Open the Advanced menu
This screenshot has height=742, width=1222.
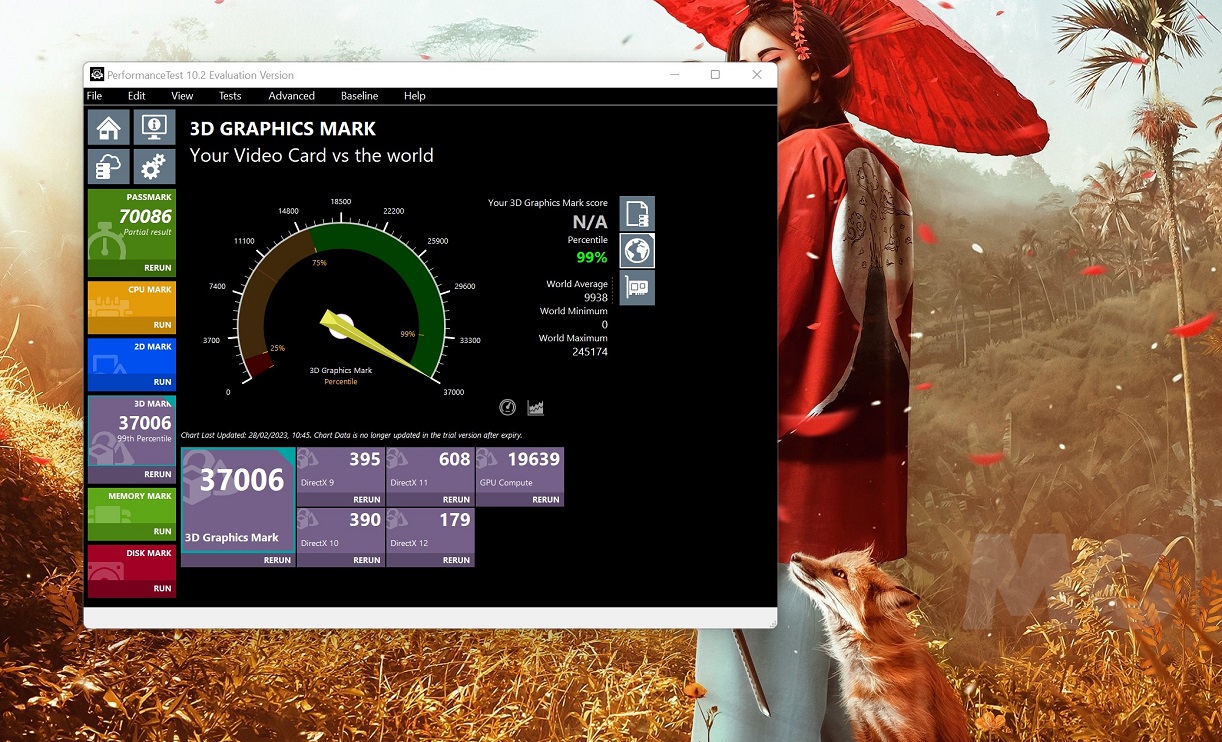click(x=291, y=96)
